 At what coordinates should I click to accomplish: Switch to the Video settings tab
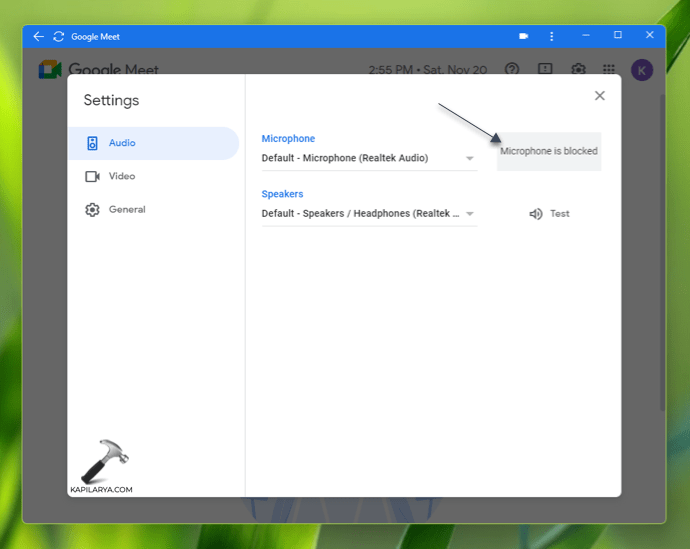[154, 176]
